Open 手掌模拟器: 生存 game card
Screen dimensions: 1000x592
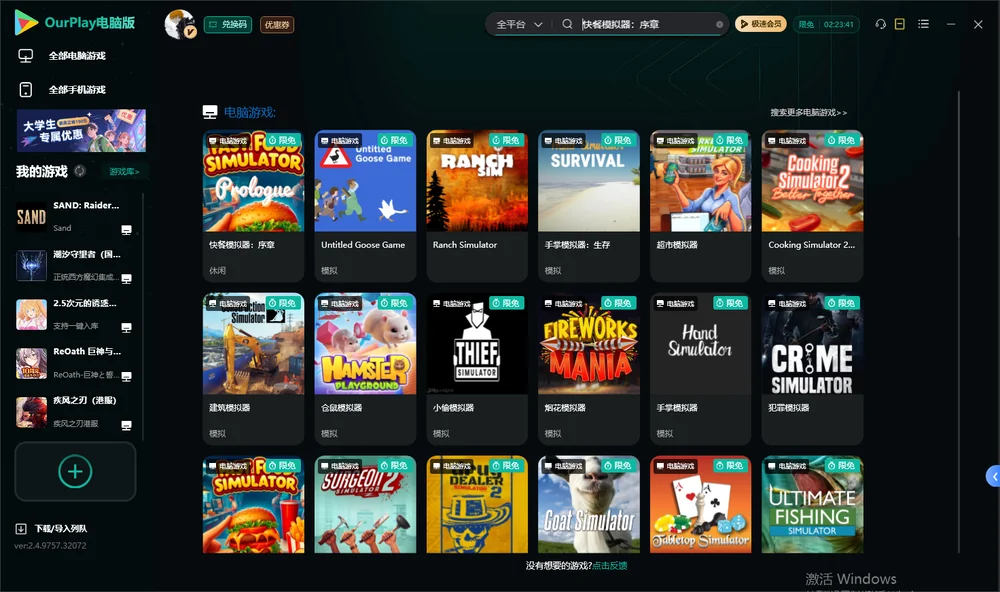coord(589,206)
